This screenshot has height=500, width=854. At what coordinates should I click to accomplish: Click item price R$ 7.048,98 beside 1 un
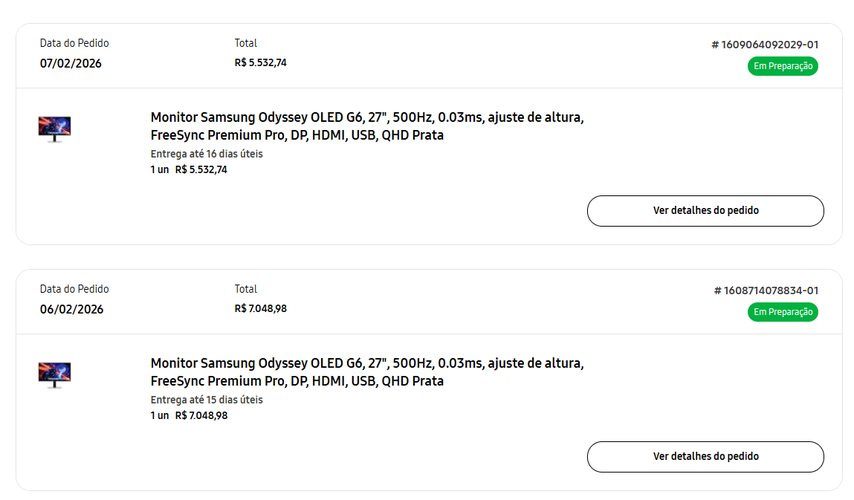pos(202,416)
